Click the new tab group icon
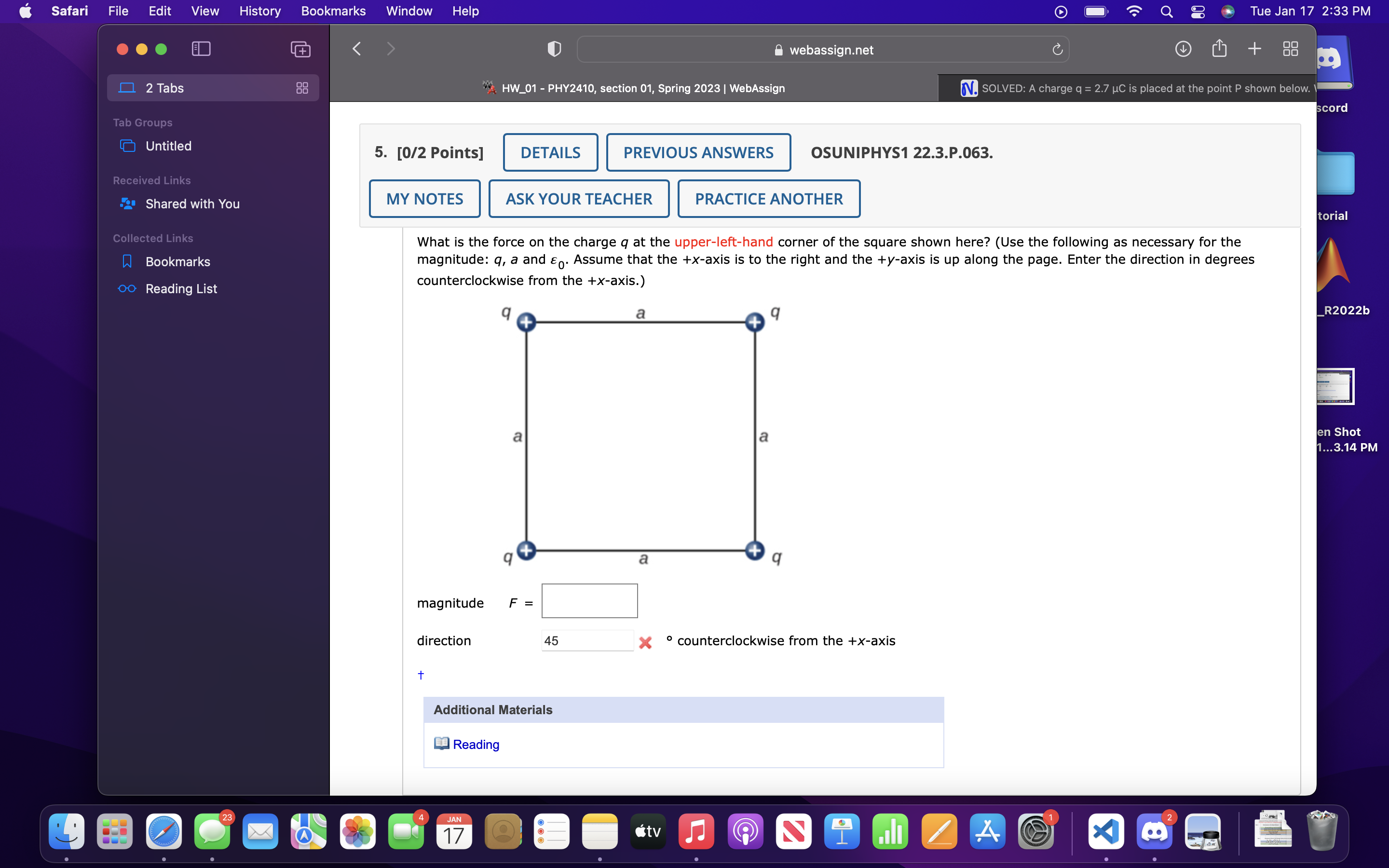Viewport: 1389px width, 868px height. coord(300,49)
